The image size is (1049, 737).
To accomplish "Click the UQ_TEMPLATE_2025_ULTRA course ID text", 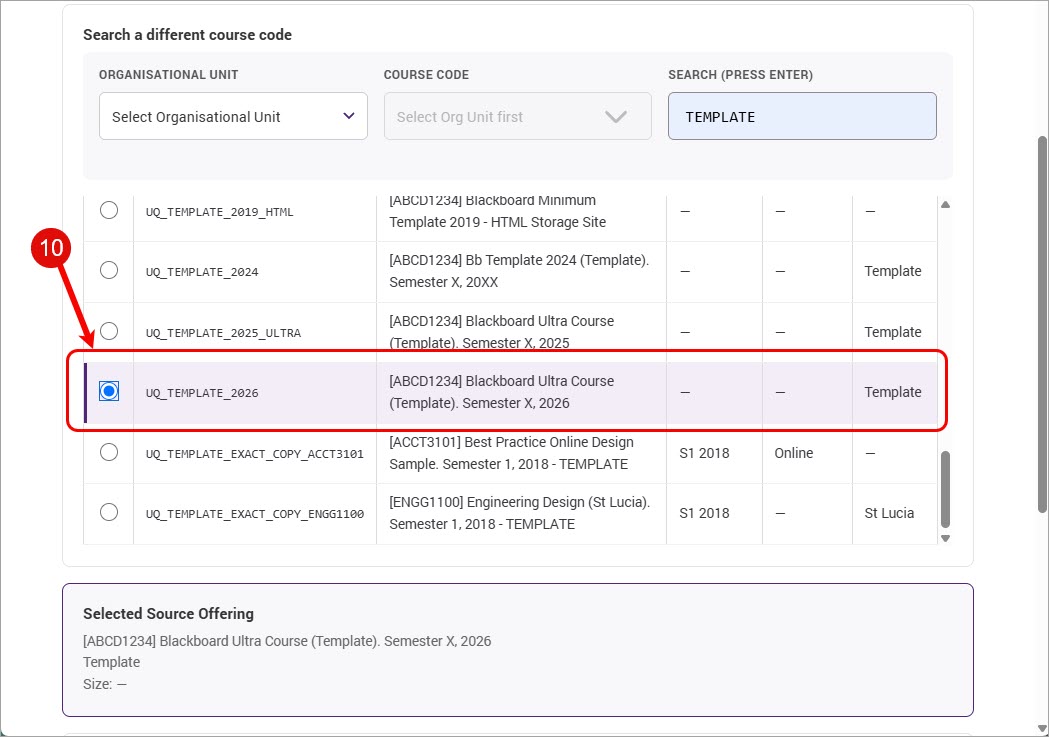I will pos(223,333).
